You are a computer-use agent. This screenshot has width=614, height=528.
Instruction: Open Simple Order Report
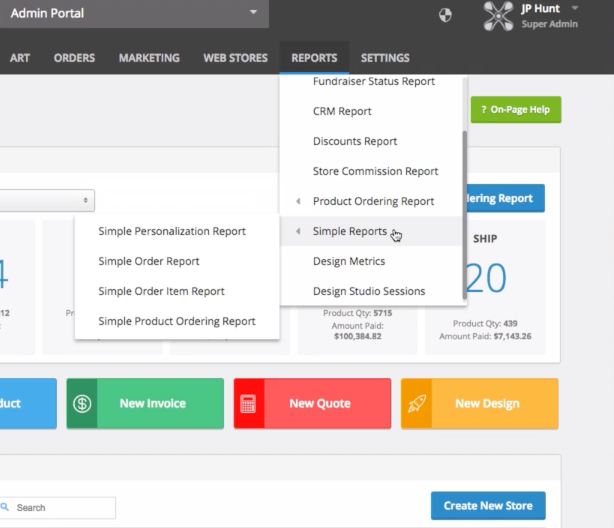pos(149,261)
